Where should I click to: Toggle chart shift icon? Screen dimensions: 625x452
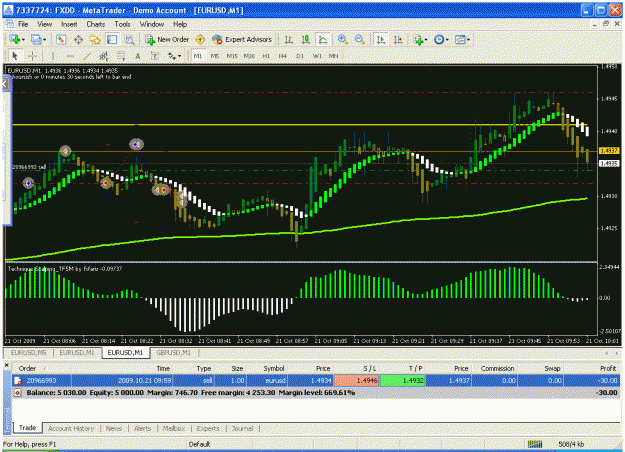tap(398, 39)
